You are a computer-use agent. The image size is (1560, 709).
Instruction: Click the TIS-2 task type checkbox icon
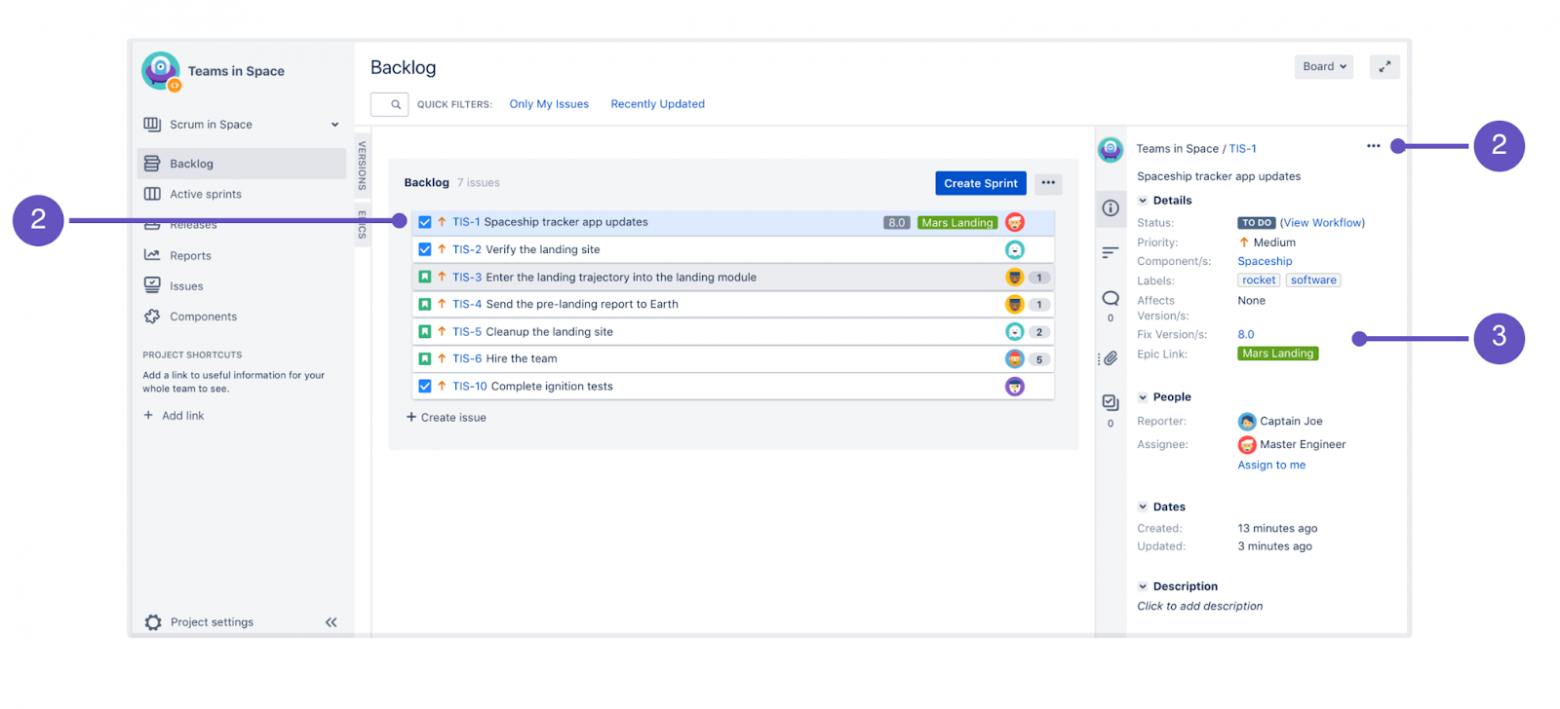pos(425,249)
